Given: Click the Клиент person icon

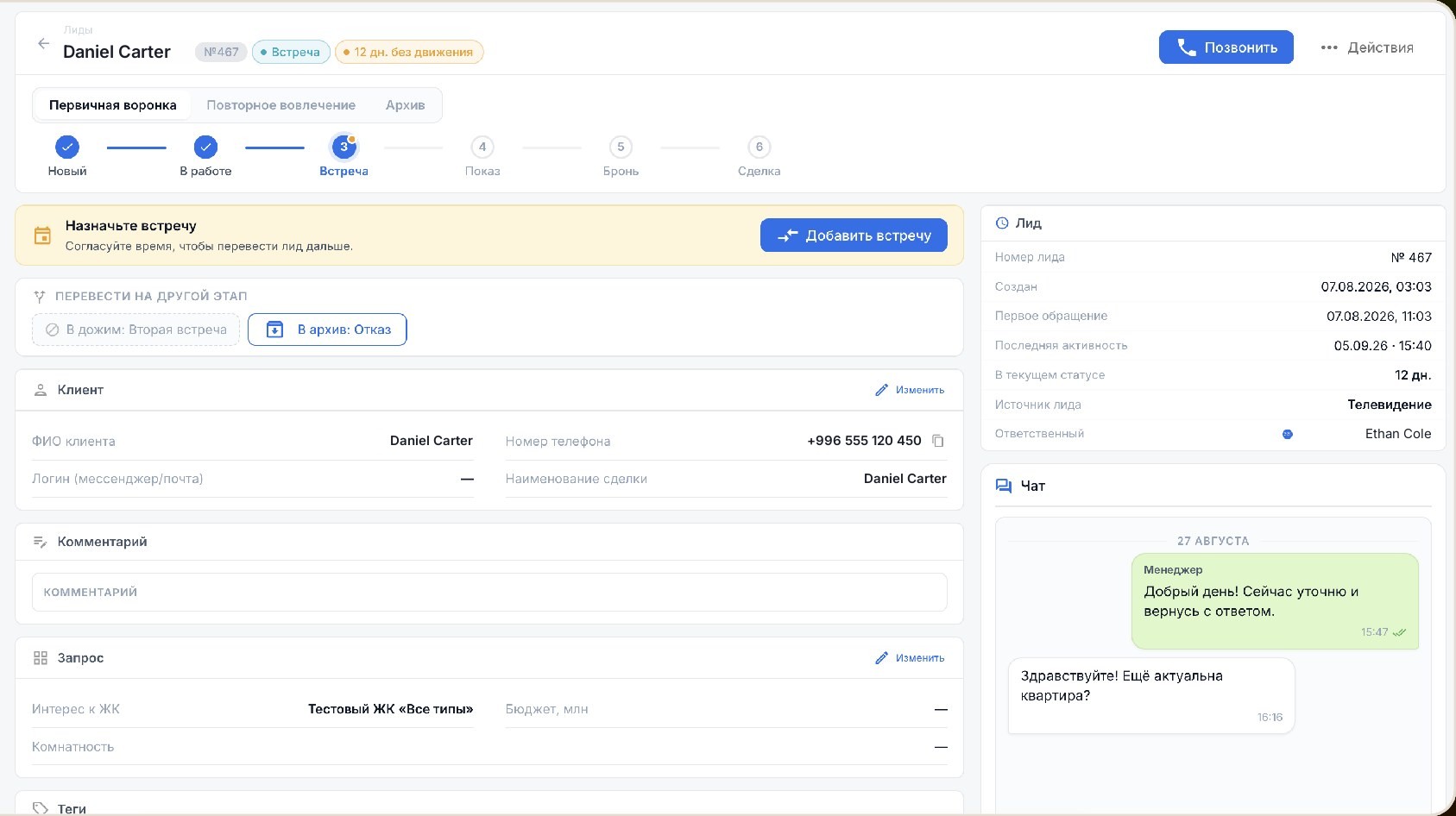Looking at the screenshot, I should [x=40, y=390].
